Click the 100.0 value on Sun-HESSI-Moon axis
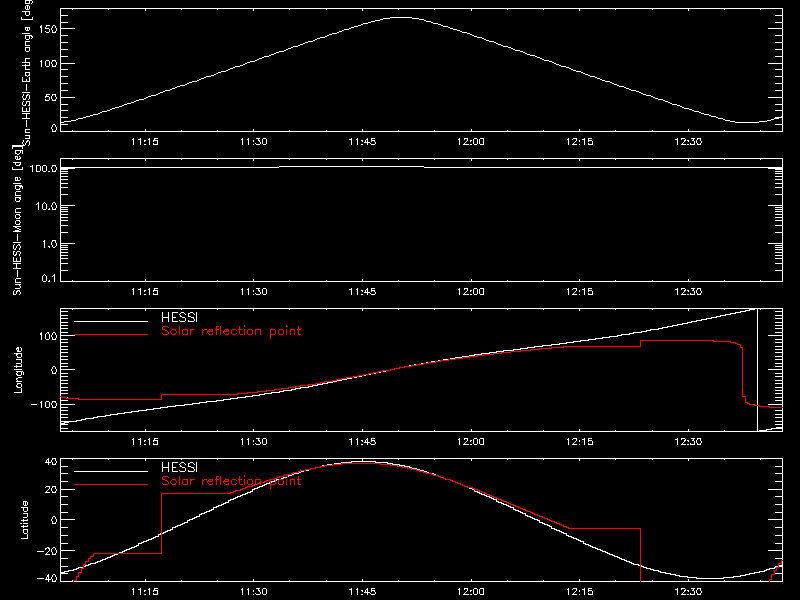Screen dimensions: 800x600 [43, 168]
